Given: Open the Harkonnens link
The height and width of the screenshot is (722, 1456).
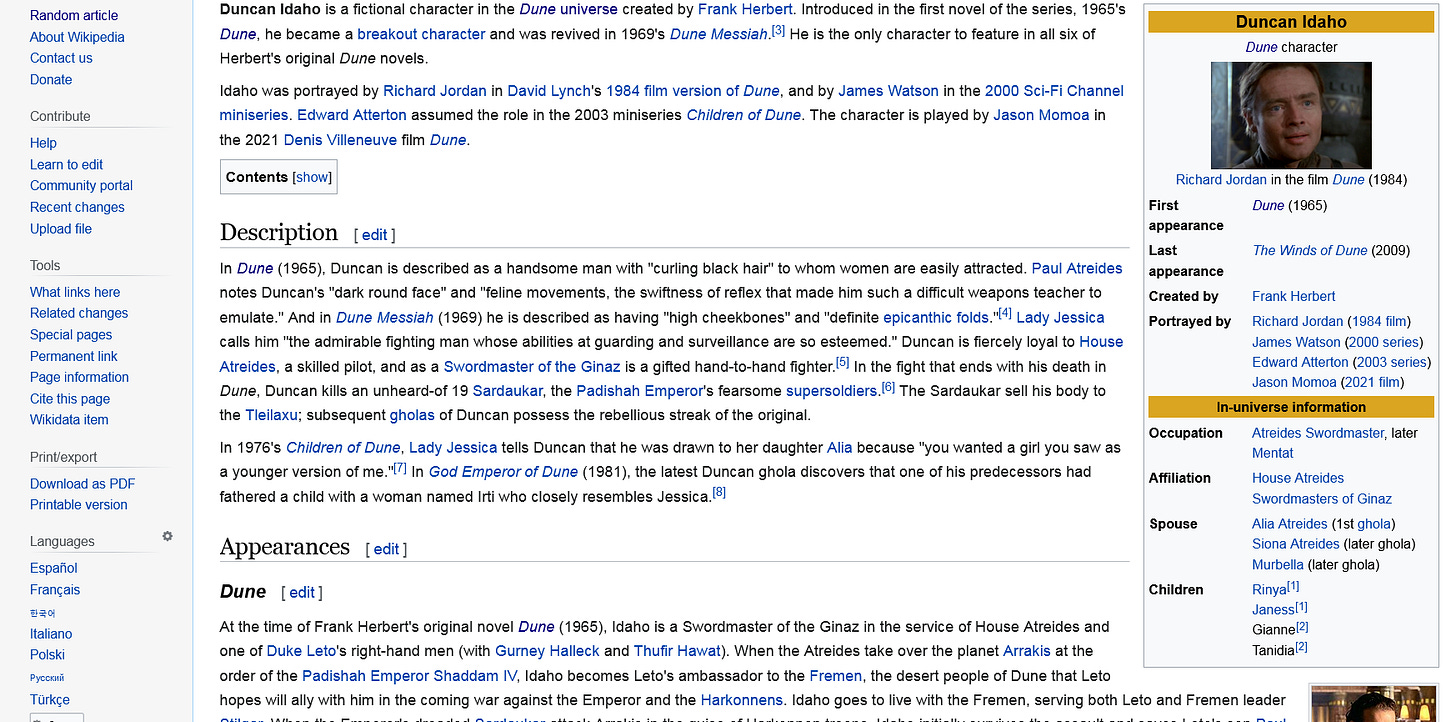Looking at the screenshot, I should tap(742, 700).
